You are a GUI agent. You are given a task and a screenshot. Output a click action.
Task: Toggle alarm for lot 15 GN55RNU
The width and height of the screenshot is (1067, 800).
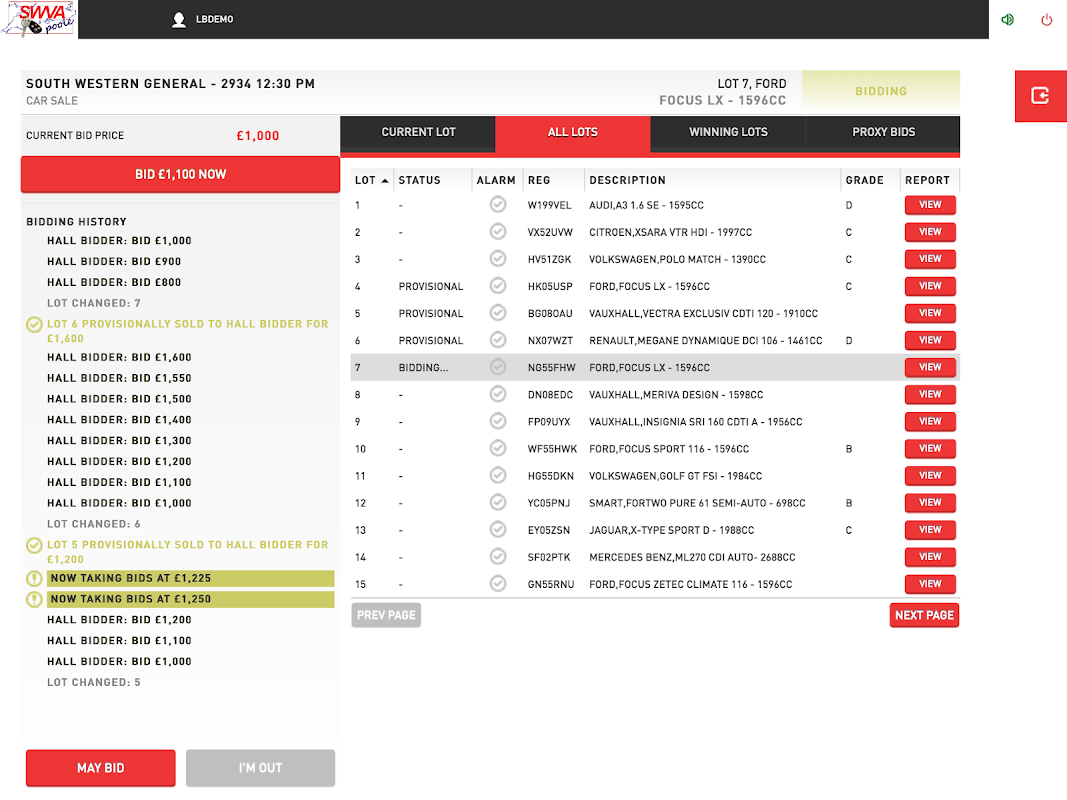click(x=498, y=584)
